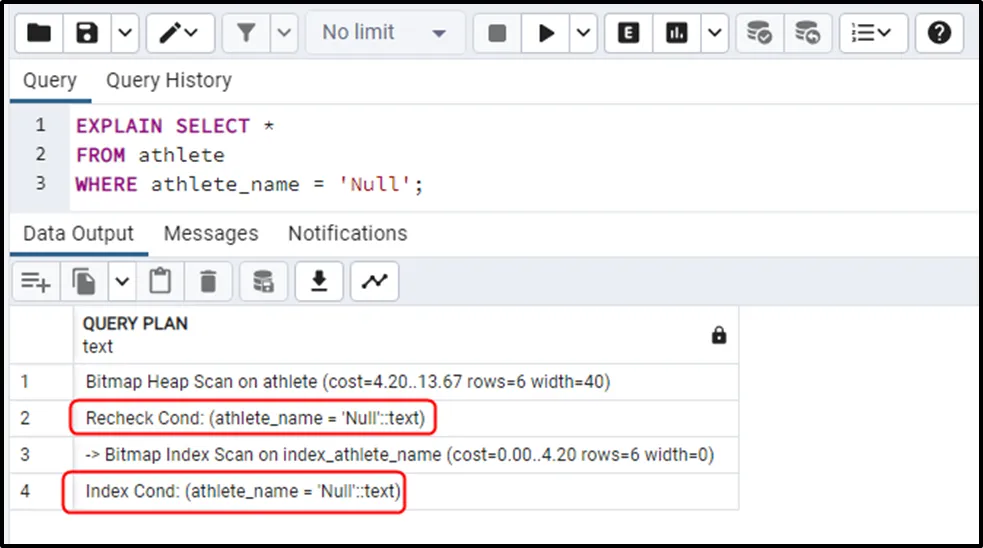Image resolution: width=983 pixels, height=548 pixels.
Task: Click the Open File folder icon
Action: point(39,33)
